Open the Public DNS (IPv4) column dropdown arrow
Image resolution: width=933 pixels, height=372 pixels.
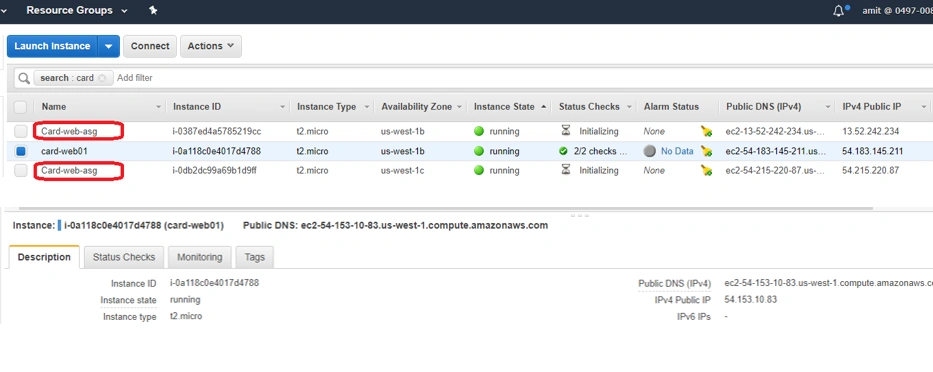828,107
